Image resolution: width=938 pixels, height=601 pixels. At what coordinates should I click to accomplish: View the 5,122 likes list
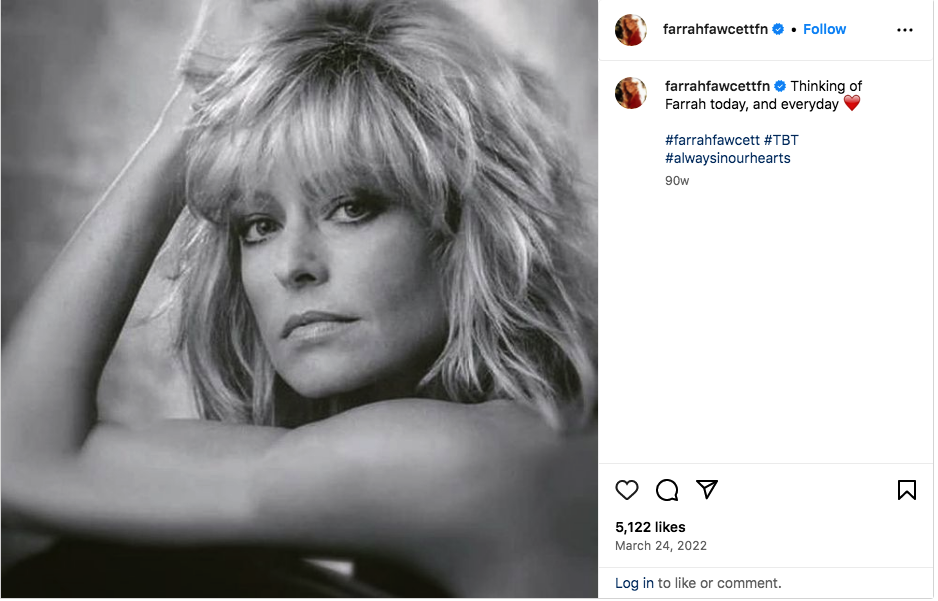point(650,527)
